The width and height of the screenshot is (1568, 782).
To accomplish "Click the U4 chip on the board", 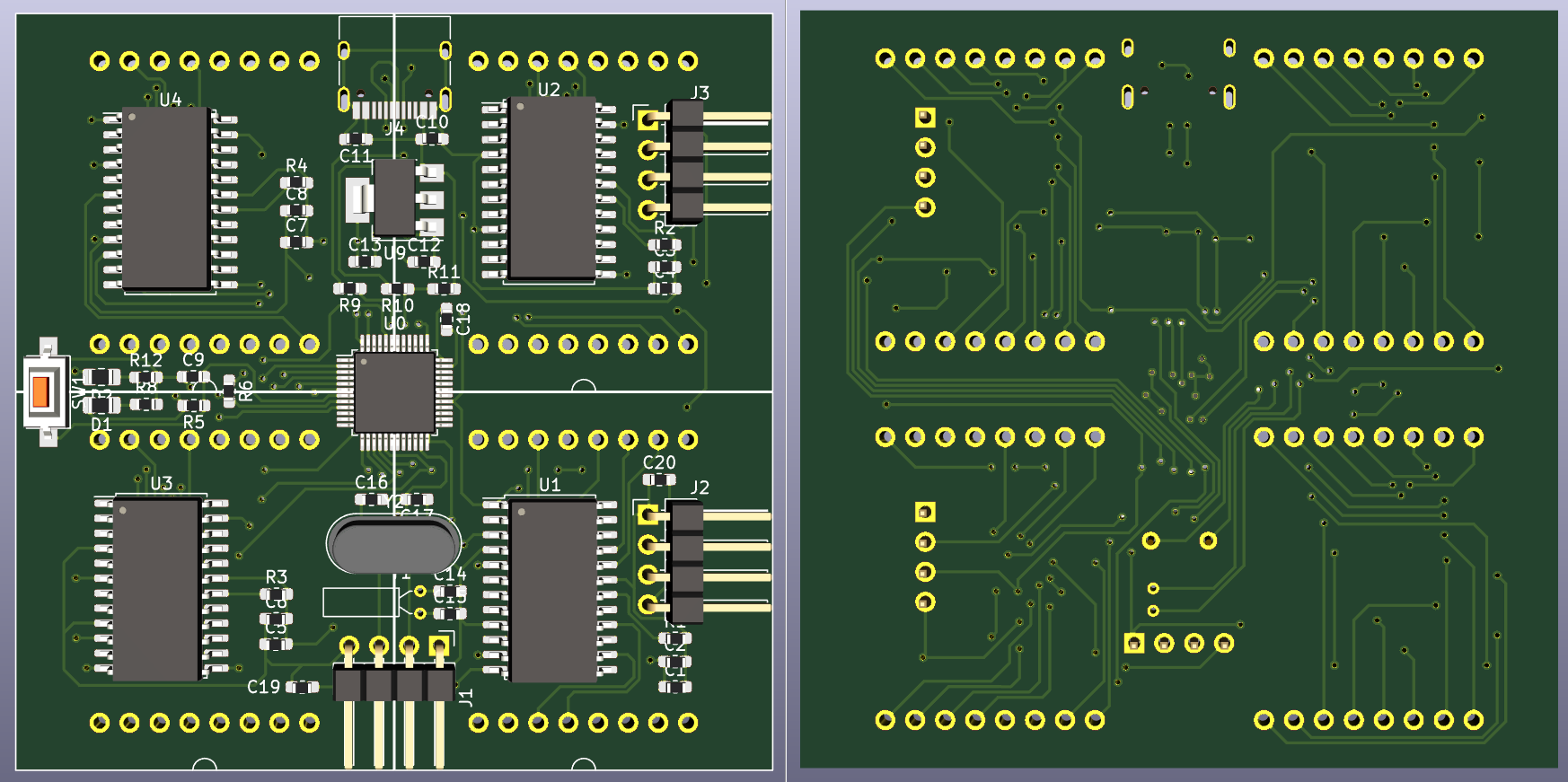I will click(x=166, y=198).
